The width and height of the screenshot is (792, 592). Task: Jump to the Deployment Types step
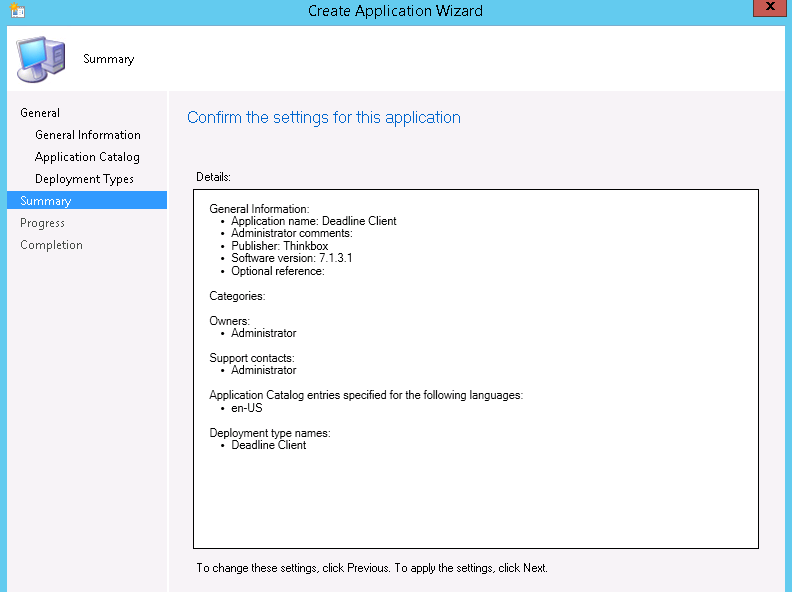84,179
